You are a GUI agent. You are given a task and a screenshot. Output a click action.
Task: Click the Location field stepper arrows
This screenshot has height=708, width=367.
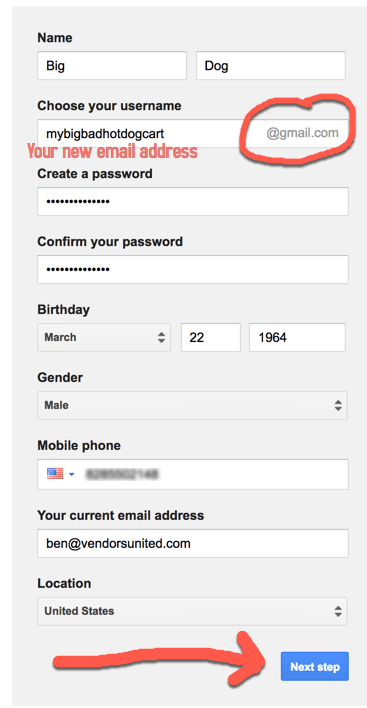(338, 611)
